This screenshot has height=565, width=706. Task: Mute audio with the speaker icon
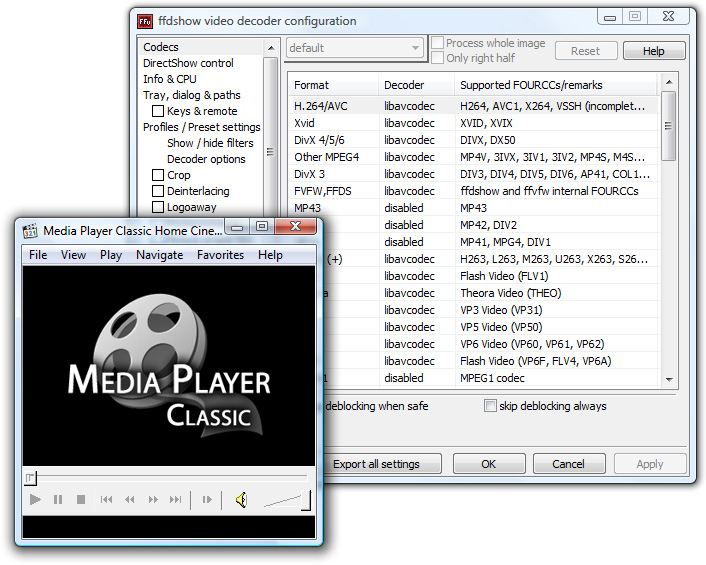pyautogui.click(x=241, y=500)
